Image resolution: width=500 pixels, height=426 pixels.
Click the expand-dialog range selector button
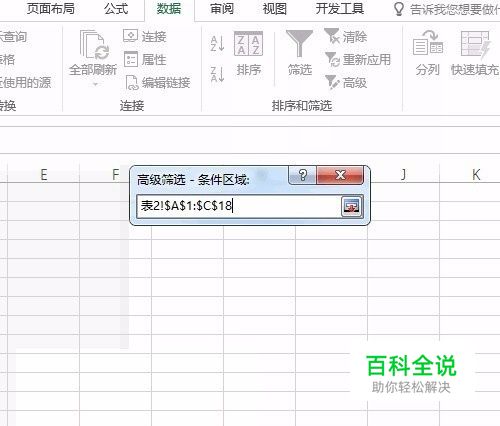click(352, 206)
